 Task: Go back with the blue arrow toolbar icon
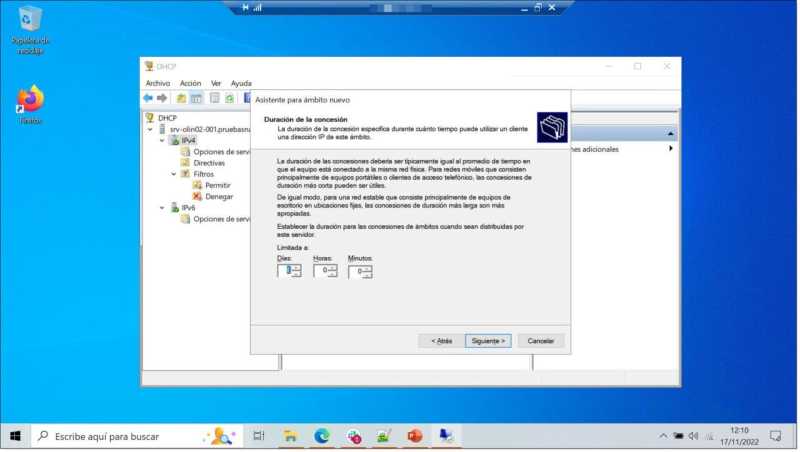coord(148,98)
